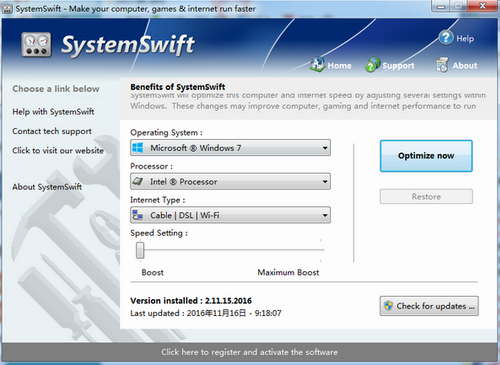Expand the Processor dropdown arrow
500x365 pixels.
tap(325, 182)
